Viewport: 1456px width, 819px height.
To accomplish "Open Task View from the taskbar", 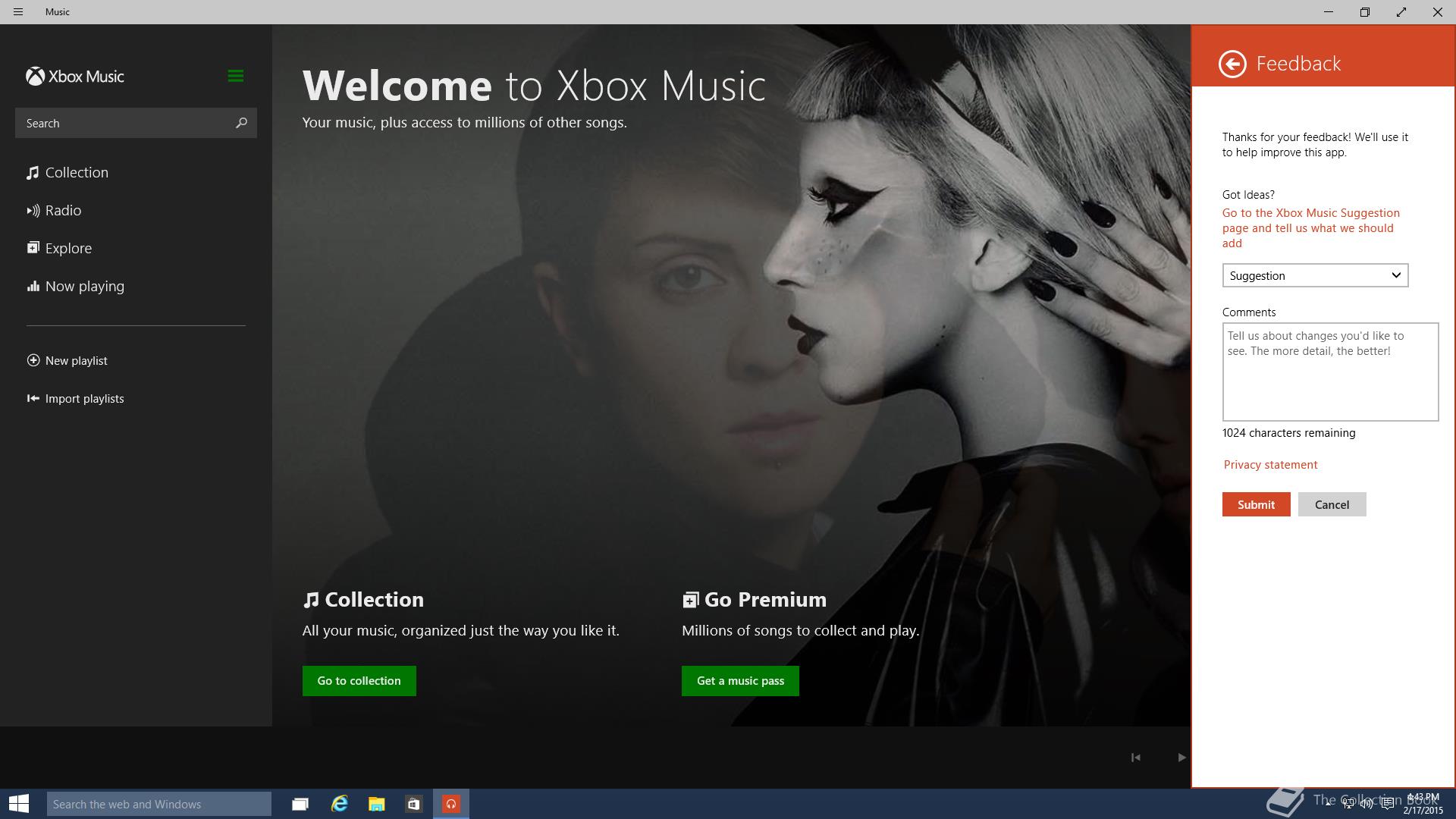I will (300, 804).
